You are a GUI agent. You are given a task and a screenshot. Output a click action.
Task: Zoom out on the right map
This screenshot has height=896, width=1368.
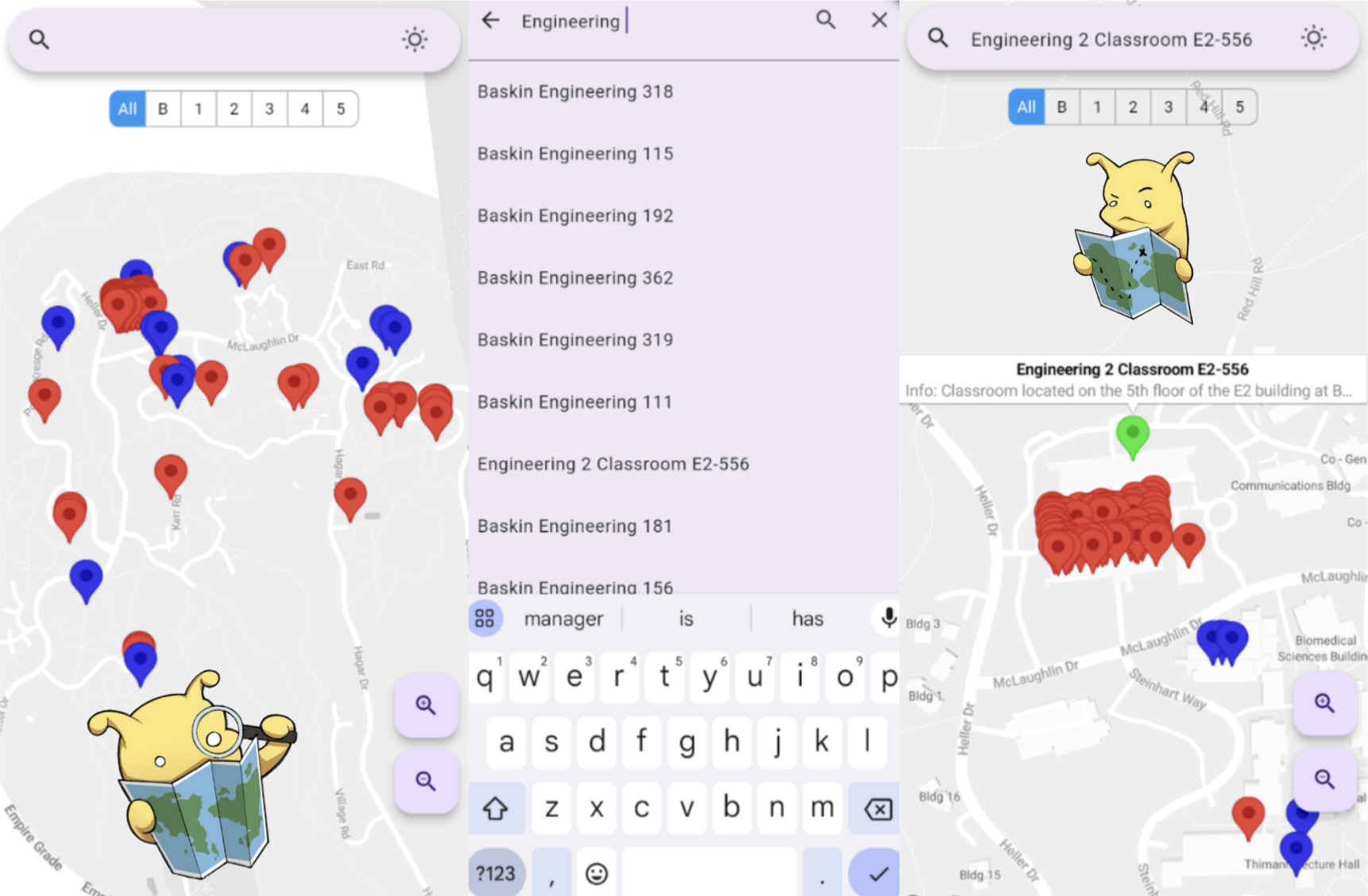(1324, 778)
